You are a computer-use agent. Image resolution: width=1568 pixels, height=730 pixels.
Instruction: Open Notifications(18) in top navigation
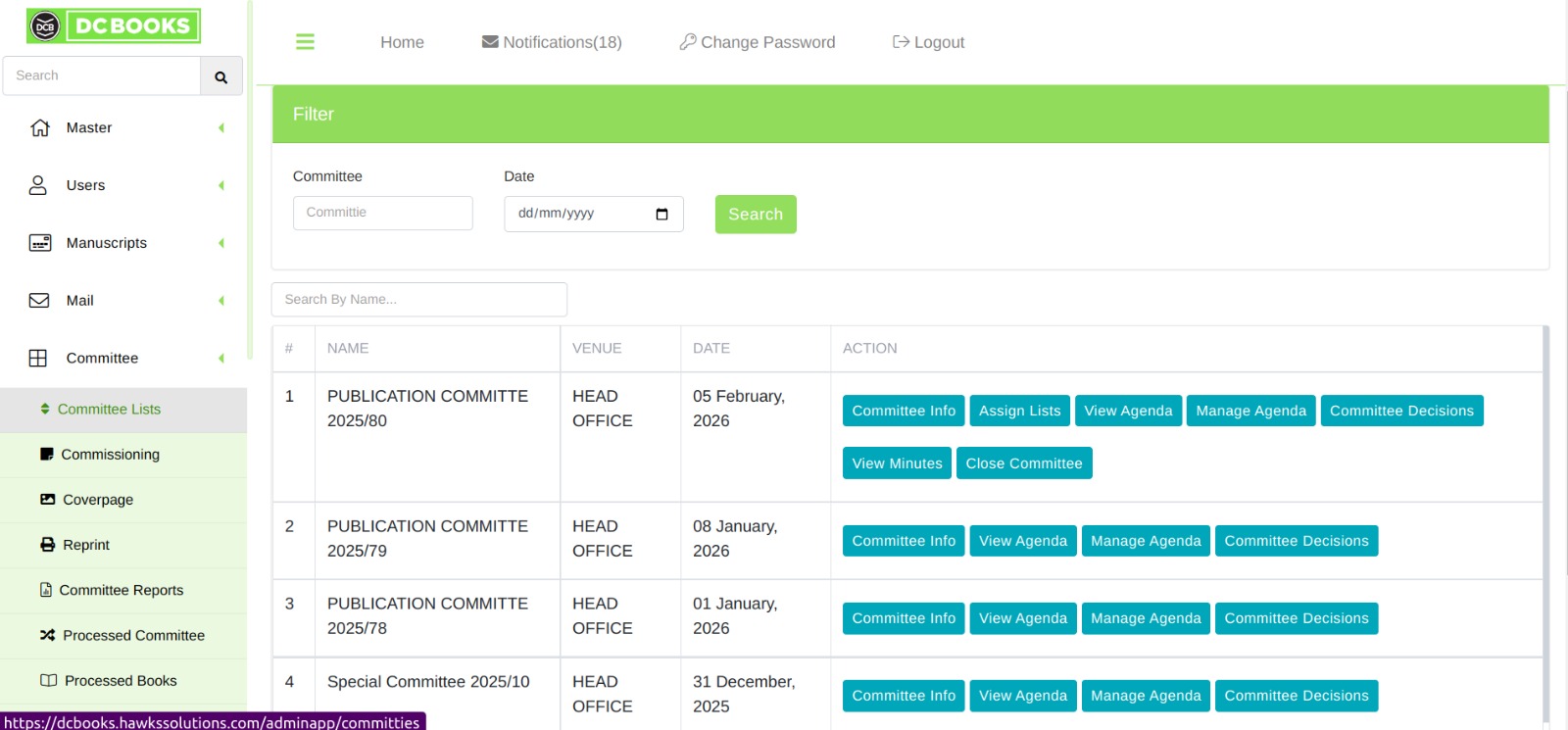552,42
